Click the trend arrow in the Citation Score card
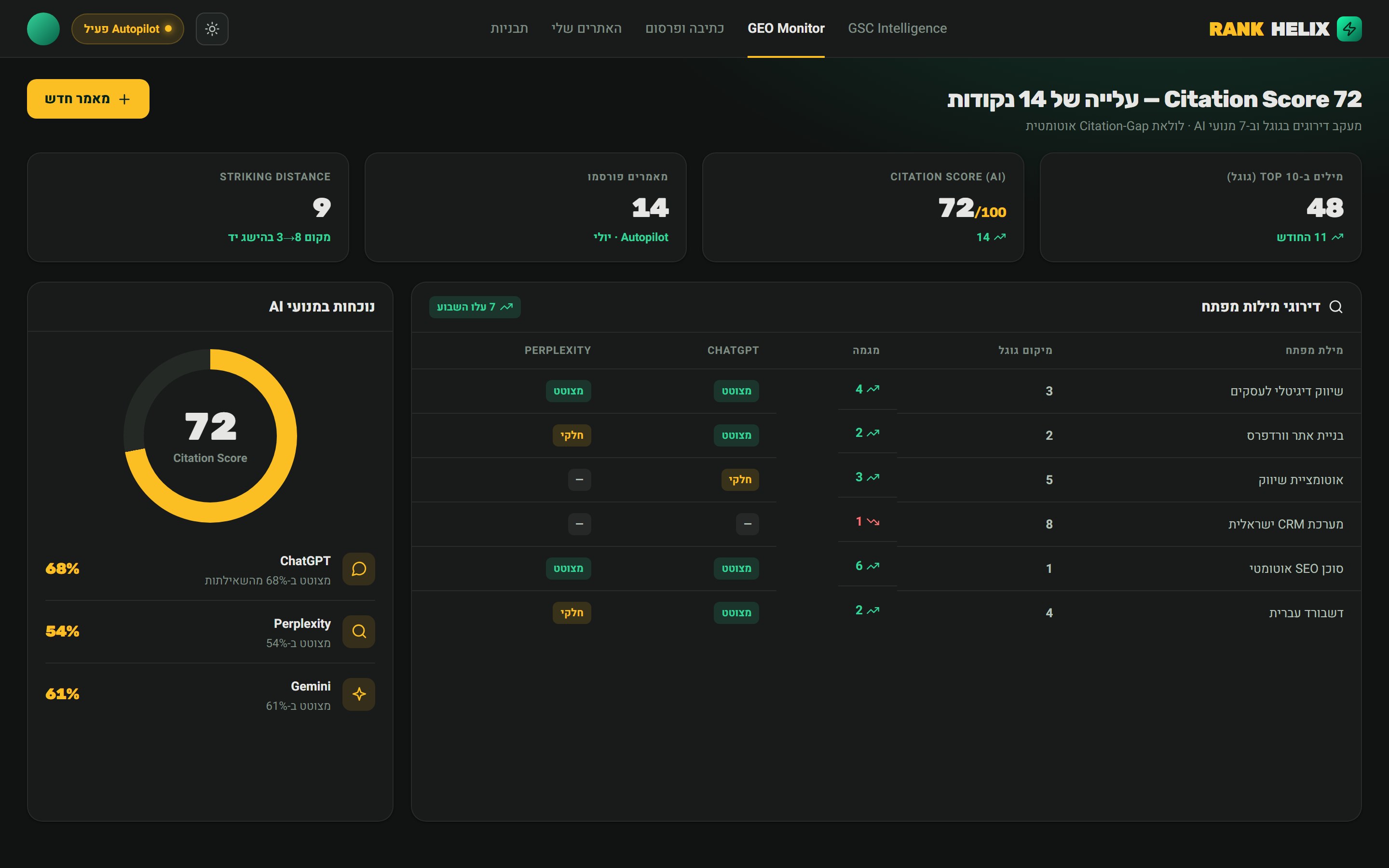Image resolution: width=1389 pixels, height=868 pixels. pos(1000,236)
